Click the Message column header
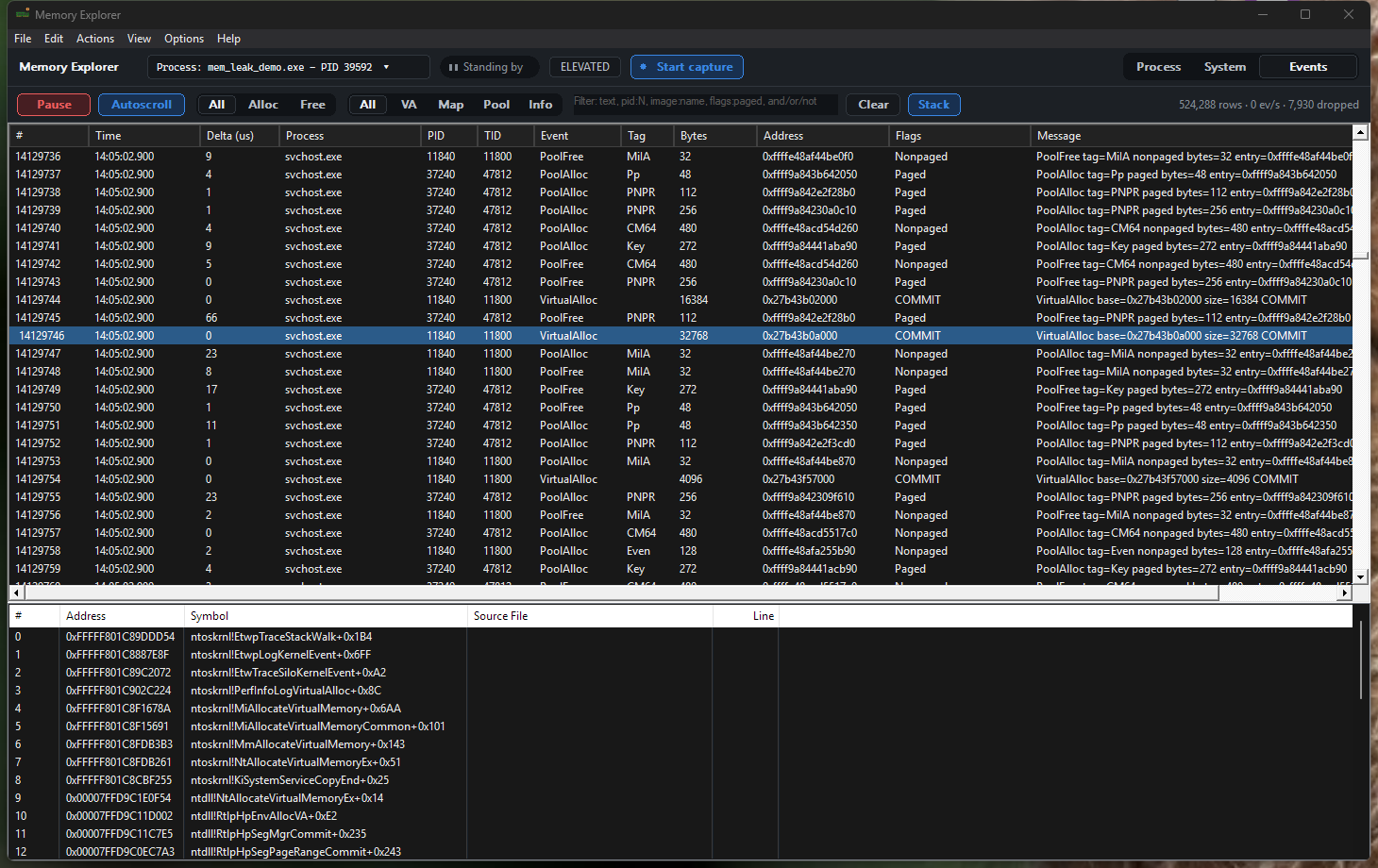Viewport: 1378px width, 868px height. tap(1191, 136)
